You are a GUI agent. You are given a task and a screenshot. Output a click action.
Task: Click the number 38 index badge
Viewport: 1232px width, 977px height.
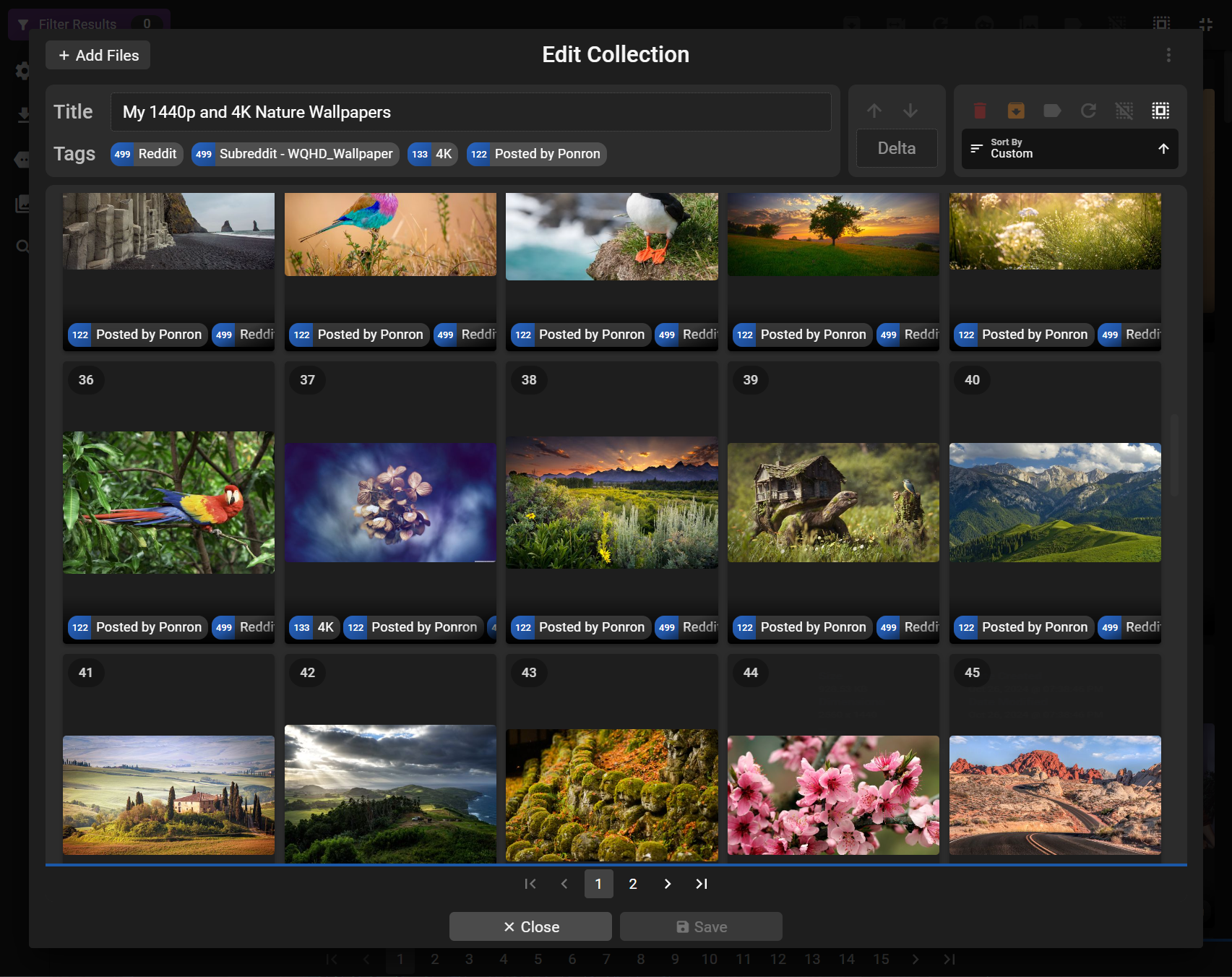529,380
